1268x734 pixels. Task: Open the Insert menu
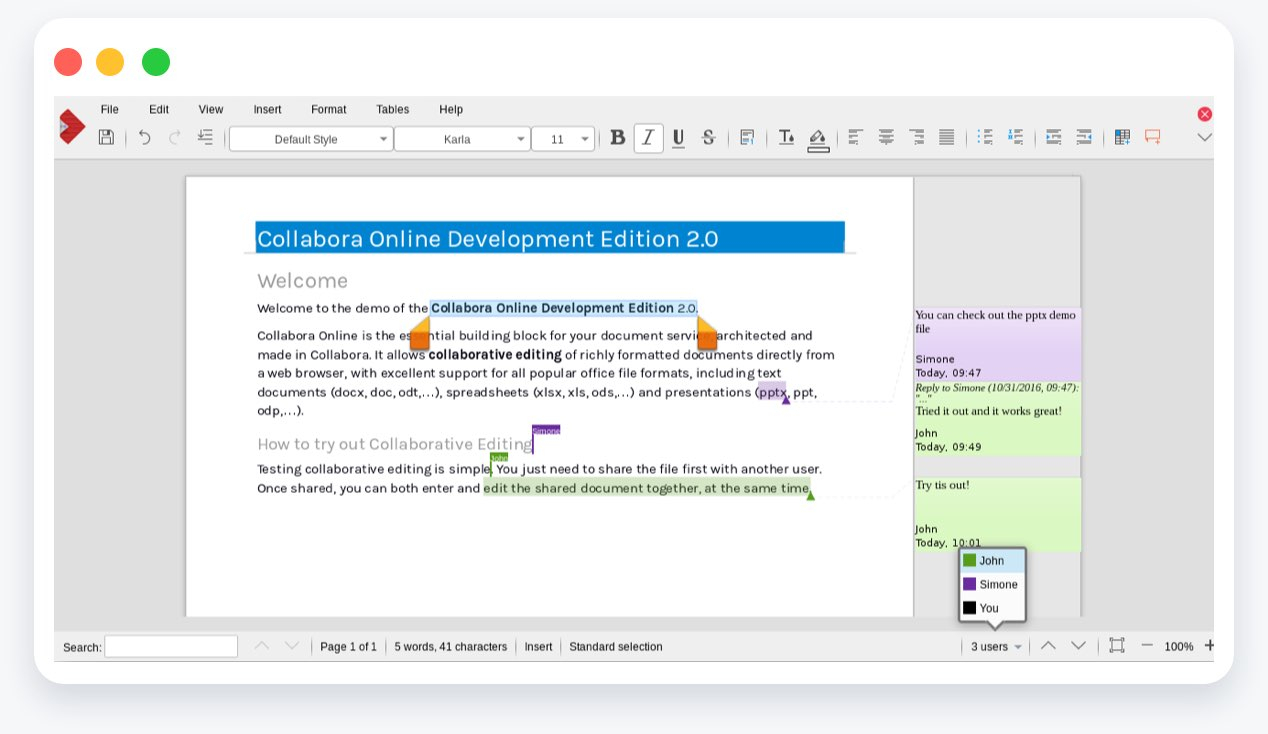pos(267,109)
